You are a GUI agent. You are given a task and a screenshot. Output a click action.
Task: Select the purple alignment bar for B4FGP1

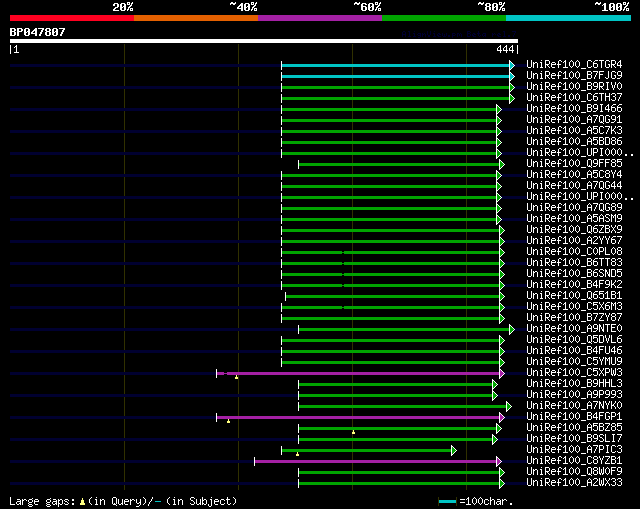point(358,418)
